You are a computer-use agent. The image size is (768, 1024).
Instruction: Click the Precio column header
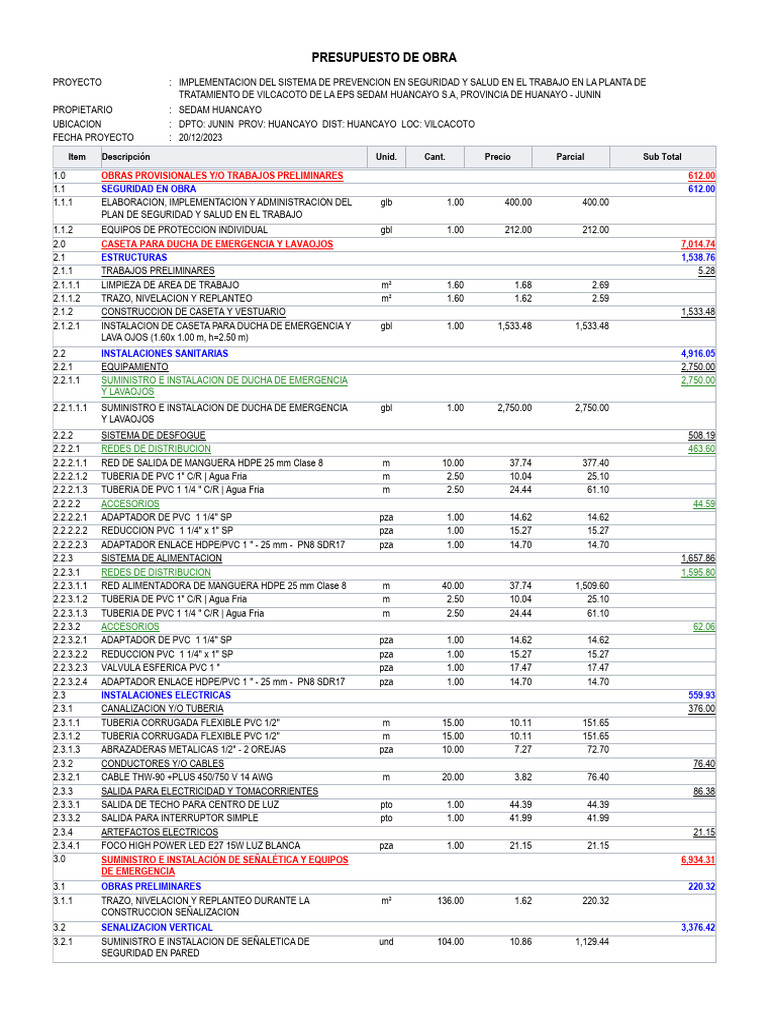(498, 157)
